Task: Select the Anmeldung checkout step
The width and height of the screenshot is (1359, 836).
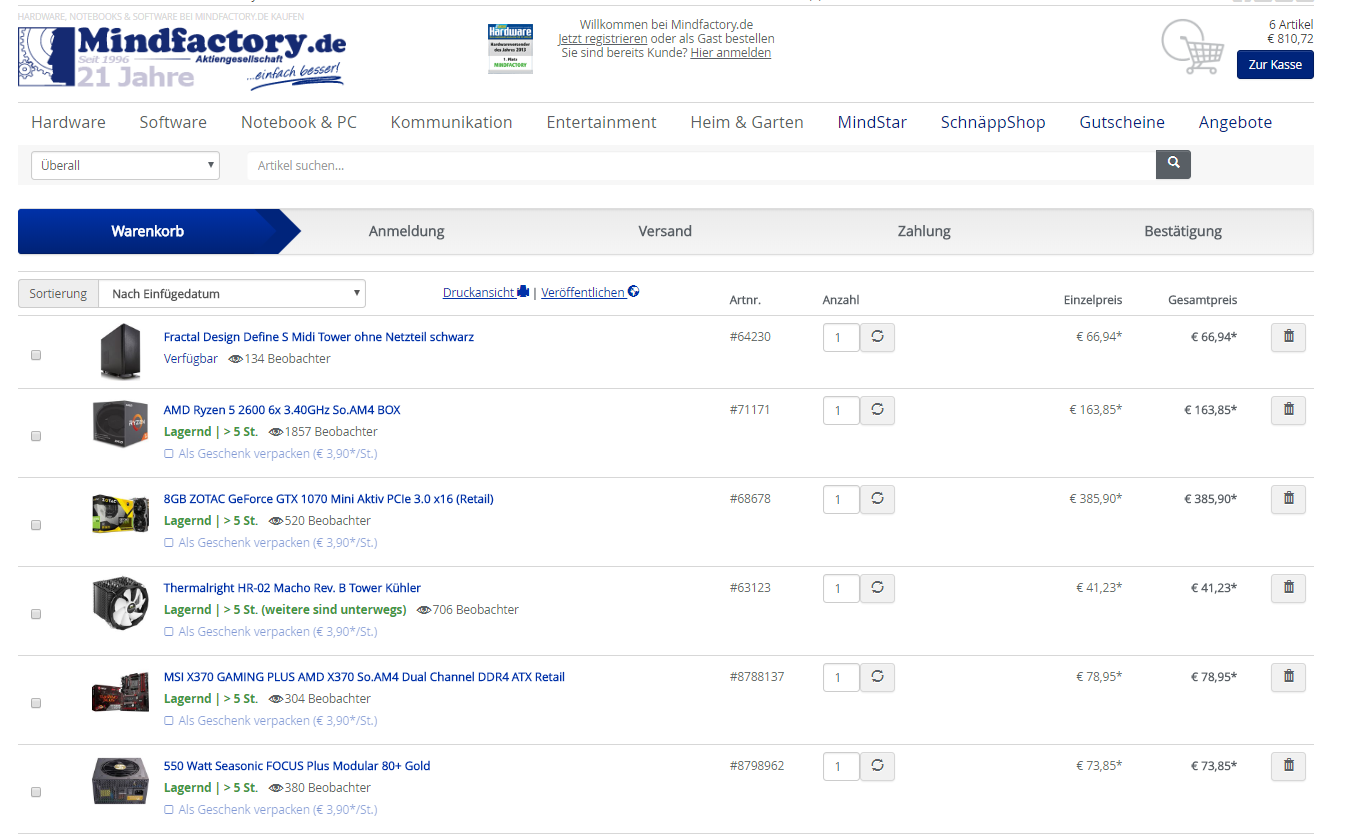Action: [x=406, y=231]
